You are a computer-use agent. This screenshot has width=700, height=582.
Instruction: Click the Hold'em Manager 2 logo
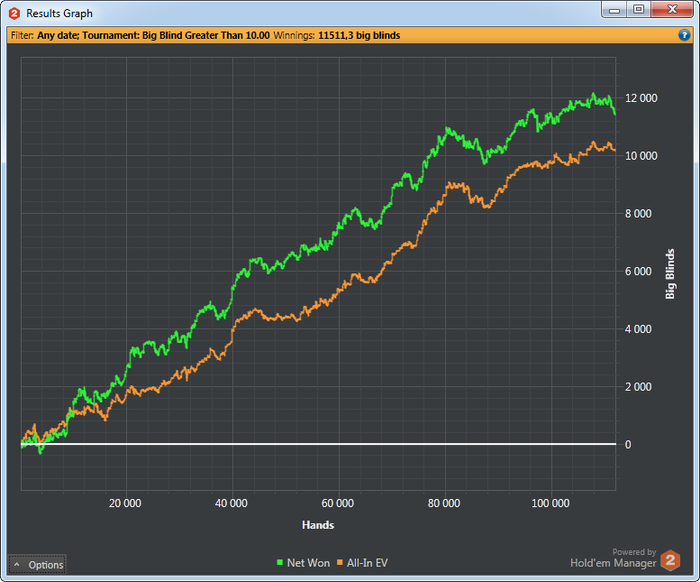coord(670,560)
